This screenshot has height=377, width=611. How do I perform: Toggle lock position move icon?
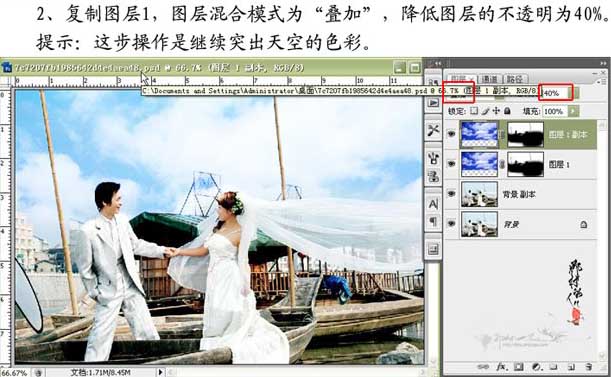pyautogui.click(x=496, y=111)
